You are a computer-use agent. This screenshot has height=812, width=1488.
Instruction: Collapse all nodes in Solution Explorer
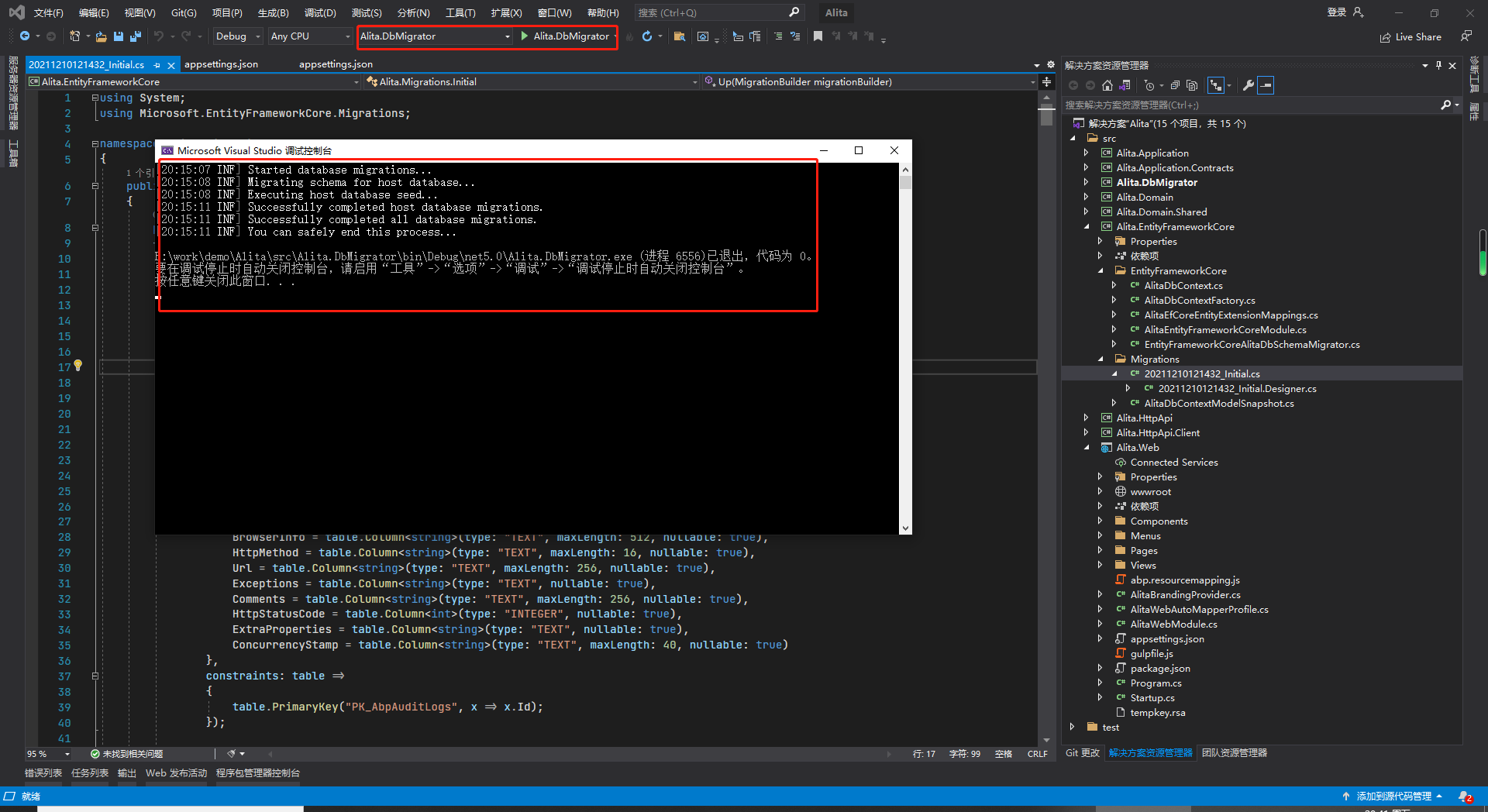point(1173,85)
